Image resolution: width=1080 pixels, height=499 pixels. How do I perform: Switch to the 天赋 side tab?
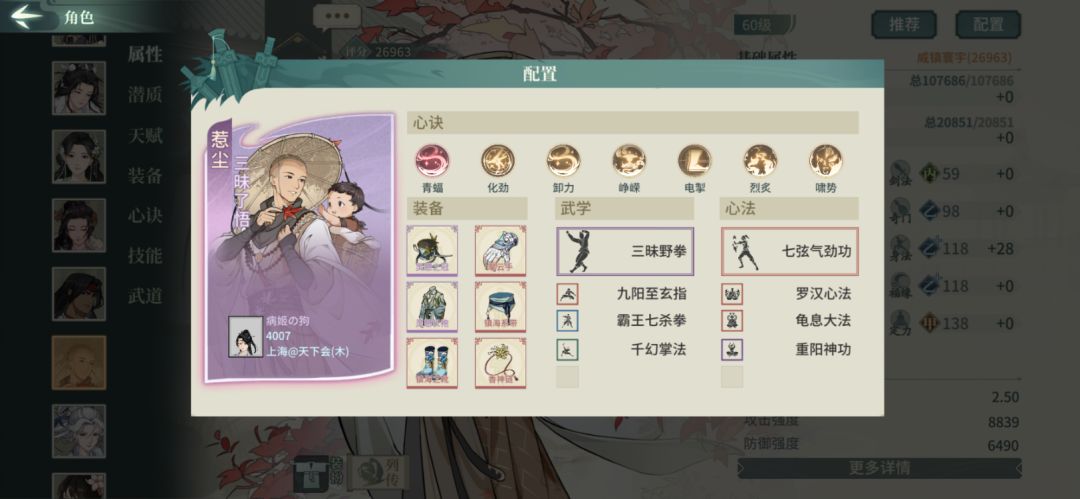click(x=145, y=136)
